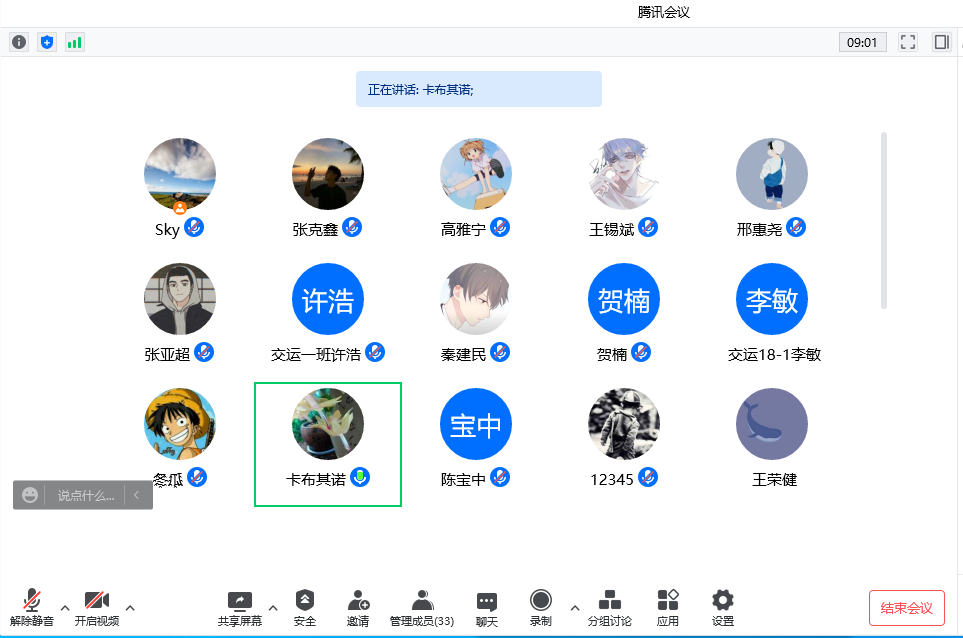Expand video options arrow beside 开启视频

[130, 607]
